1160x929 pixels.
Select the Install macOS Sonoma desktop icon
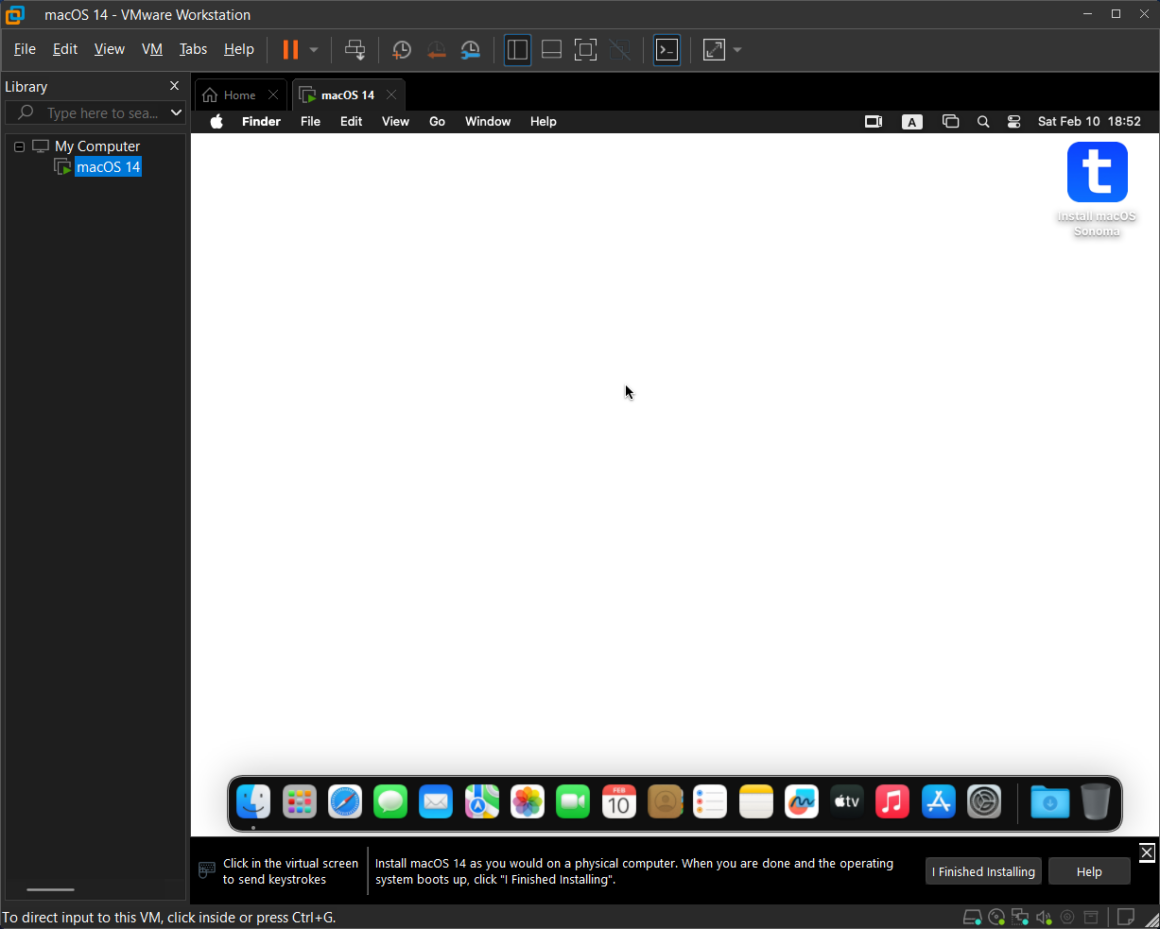pos(1097,189)
